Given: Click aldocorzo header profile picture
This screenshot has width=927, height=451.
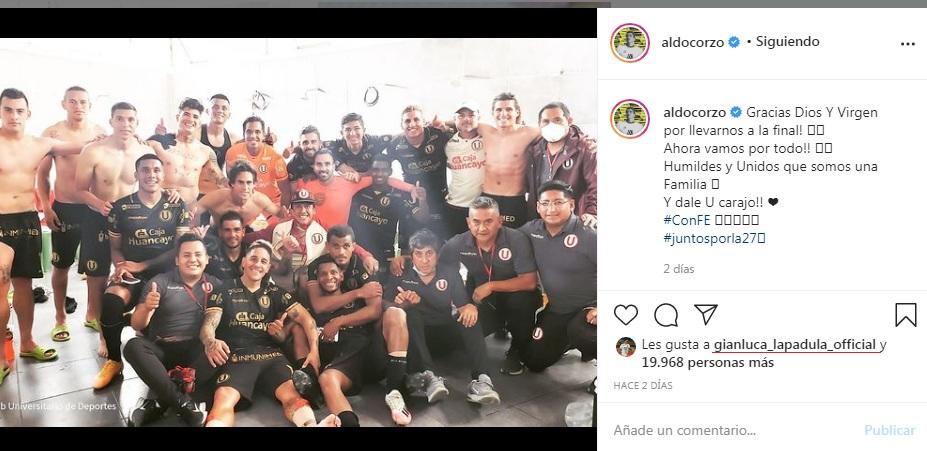Looking at the screenshot, I should (630, 43).
